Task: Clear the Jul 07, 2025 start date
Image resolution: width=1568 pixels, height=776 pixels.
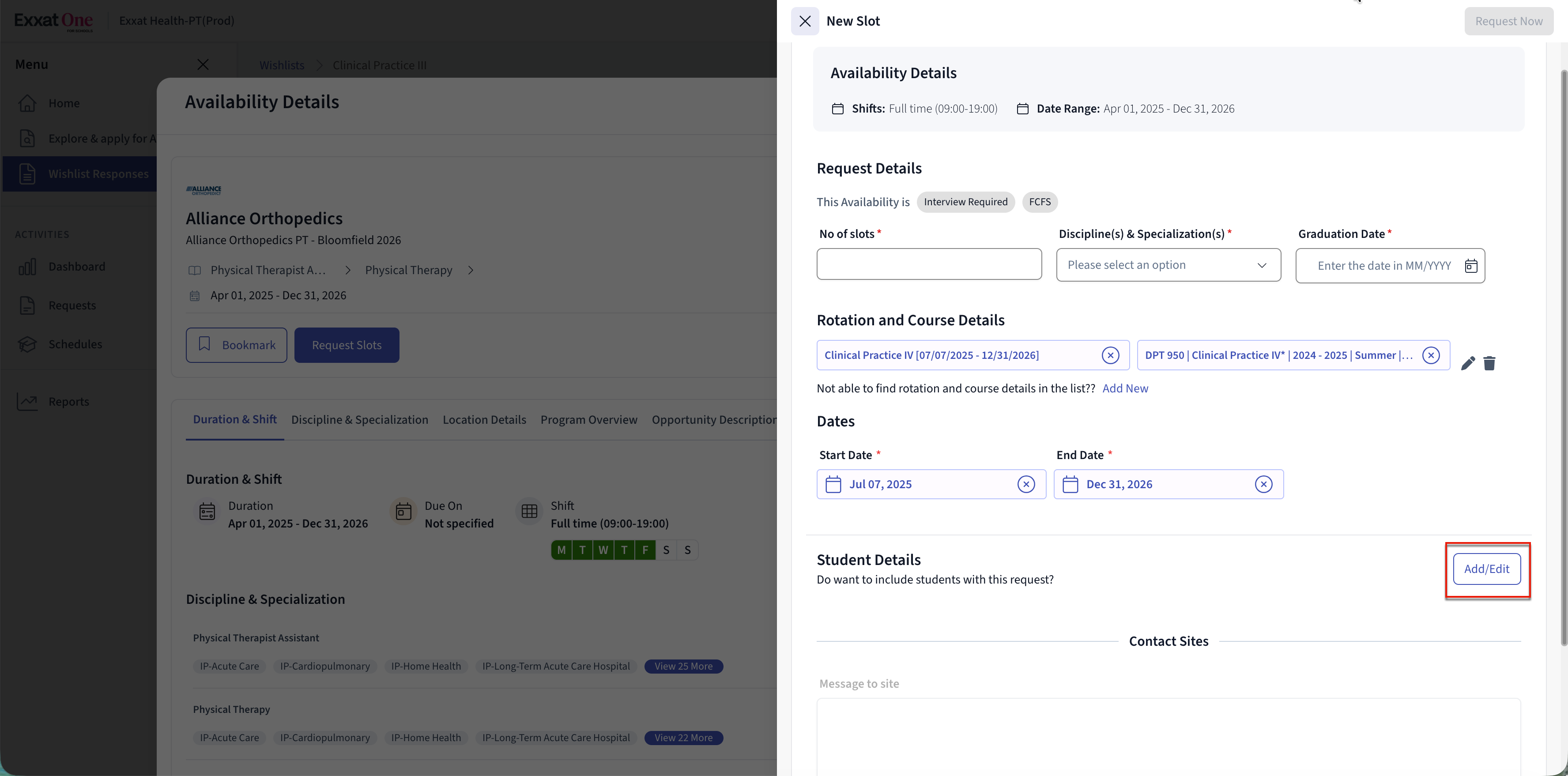Action: tap(1025, 485)
